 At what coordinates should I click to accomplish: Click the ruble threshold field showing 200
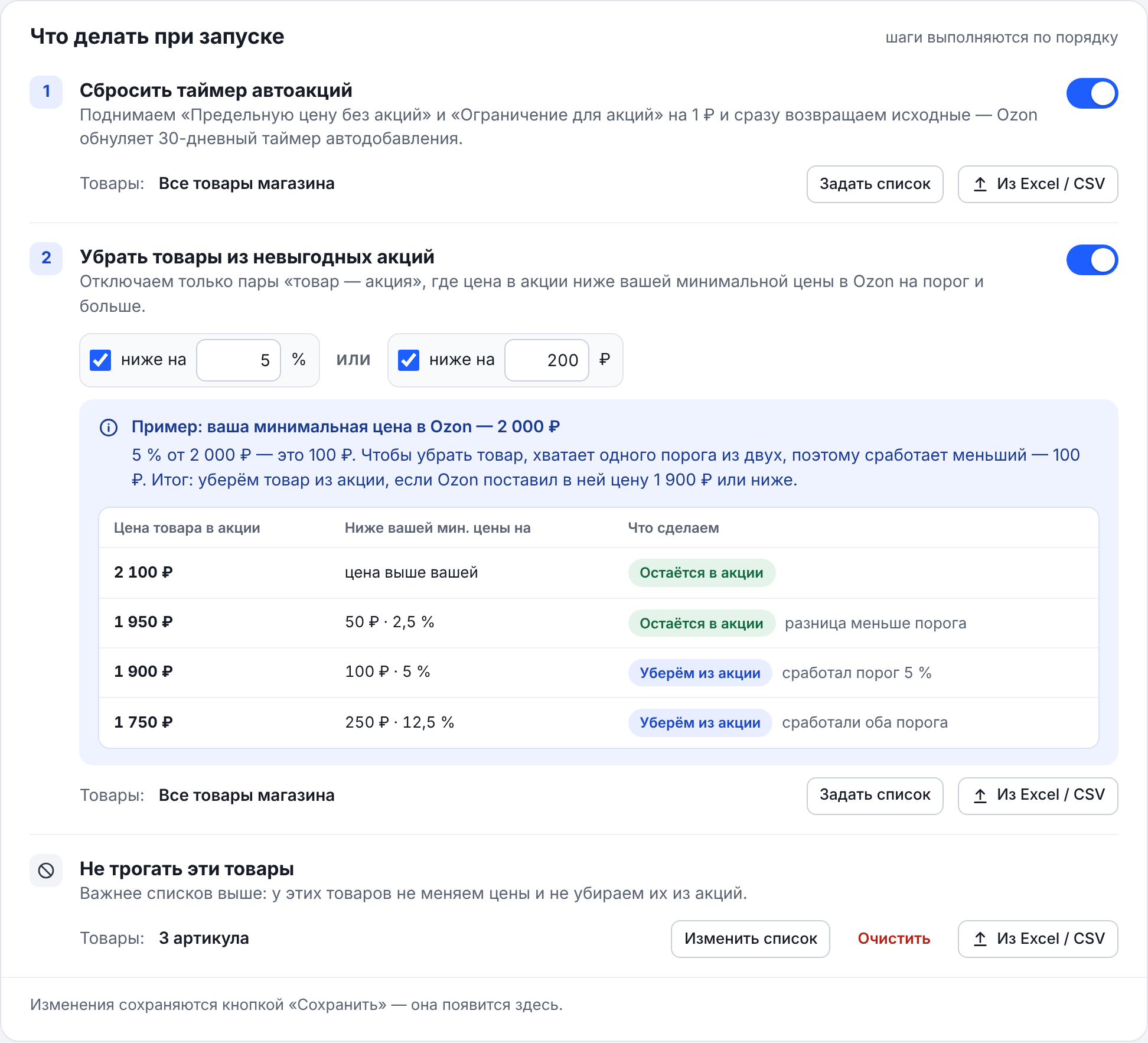[547, 360]
